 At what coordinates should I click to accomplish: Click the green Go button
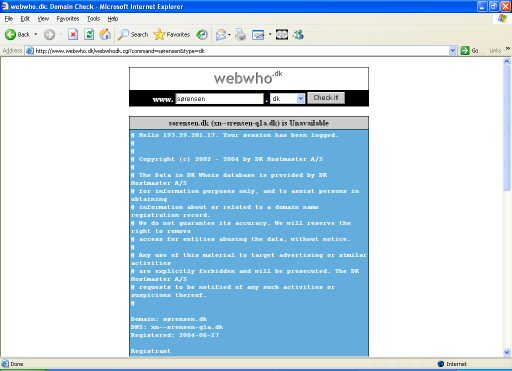click(469, 51)
